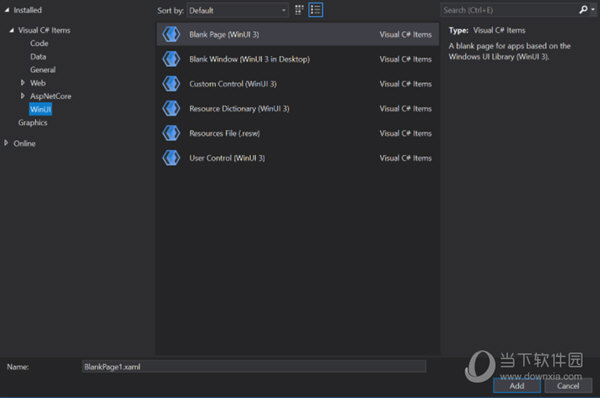Select Custom Control (WinUI 3) text
Screen dimensions: 600x398
(233, 84)
